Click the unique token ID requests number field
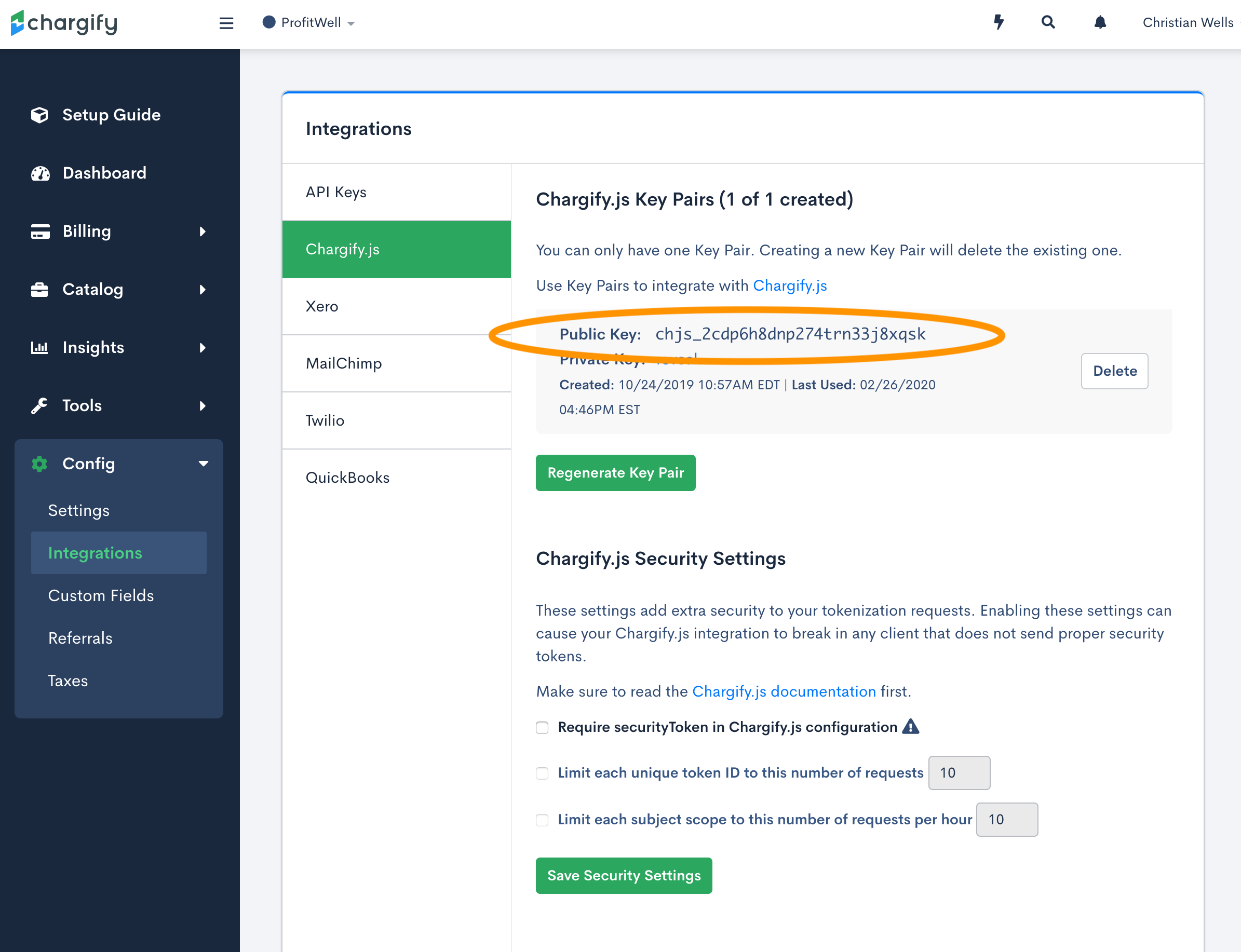 tap(959, 773)
